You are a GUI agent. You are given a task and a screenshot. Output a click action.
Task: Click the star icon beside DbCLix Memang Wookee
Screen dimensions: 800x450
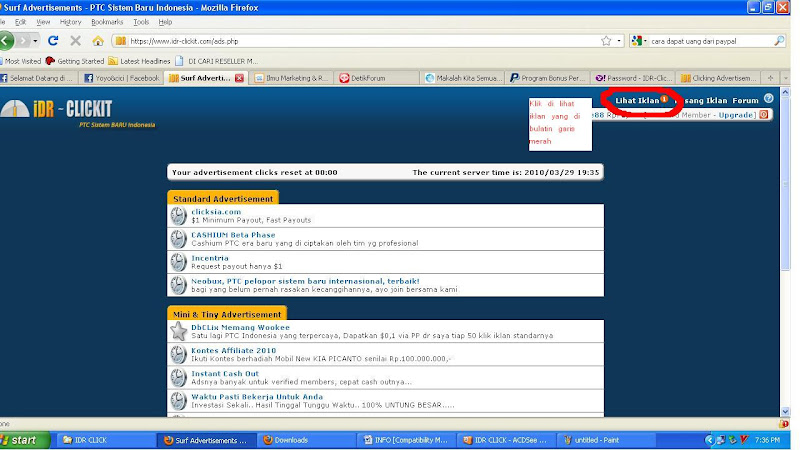[179, 331]
